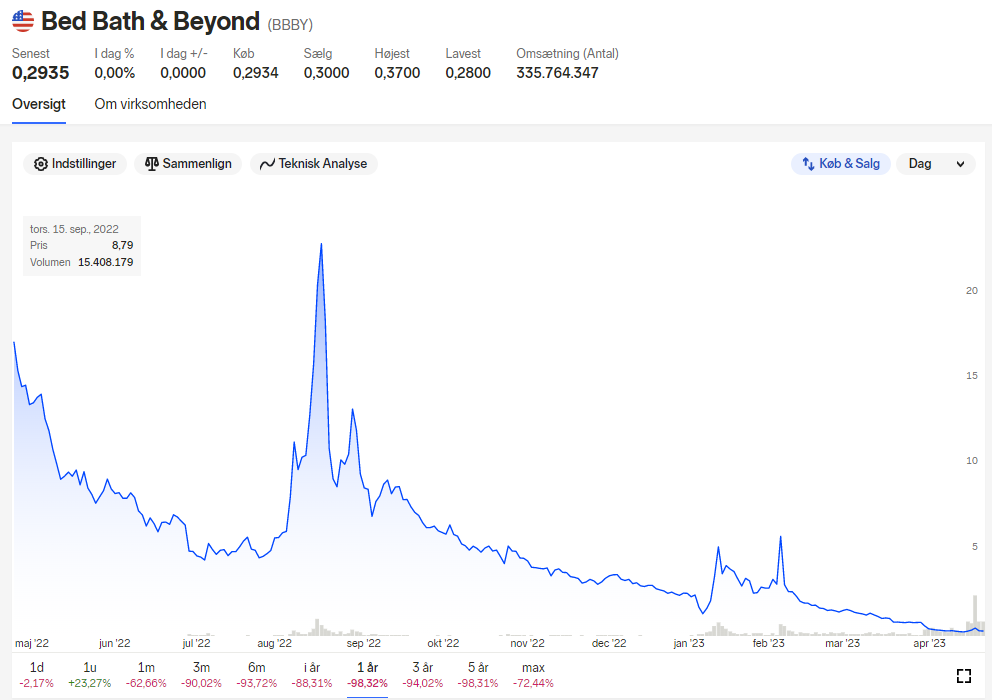Click the Sælg value 0,3000

(326, 73)
